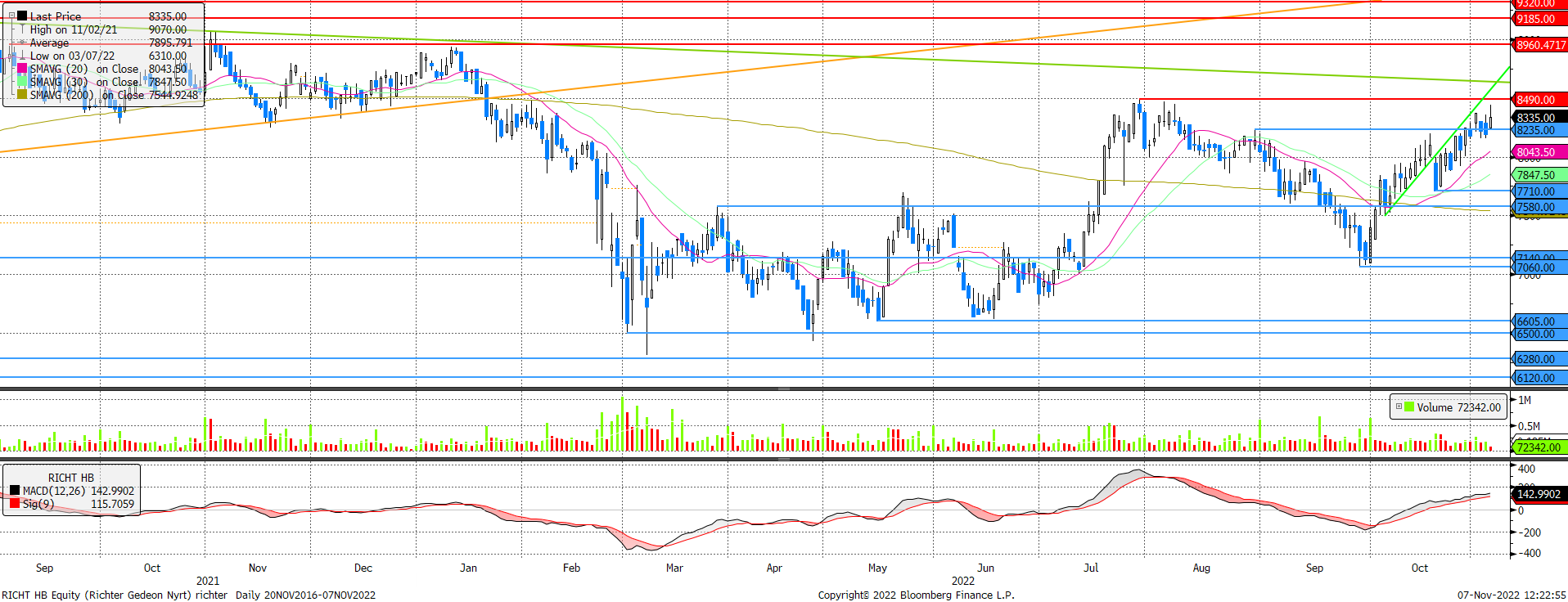The width and height of the screenshot is (1568, 602).
Task: Click the light green SMAVG (30) swatch
Action: point(22,82)
